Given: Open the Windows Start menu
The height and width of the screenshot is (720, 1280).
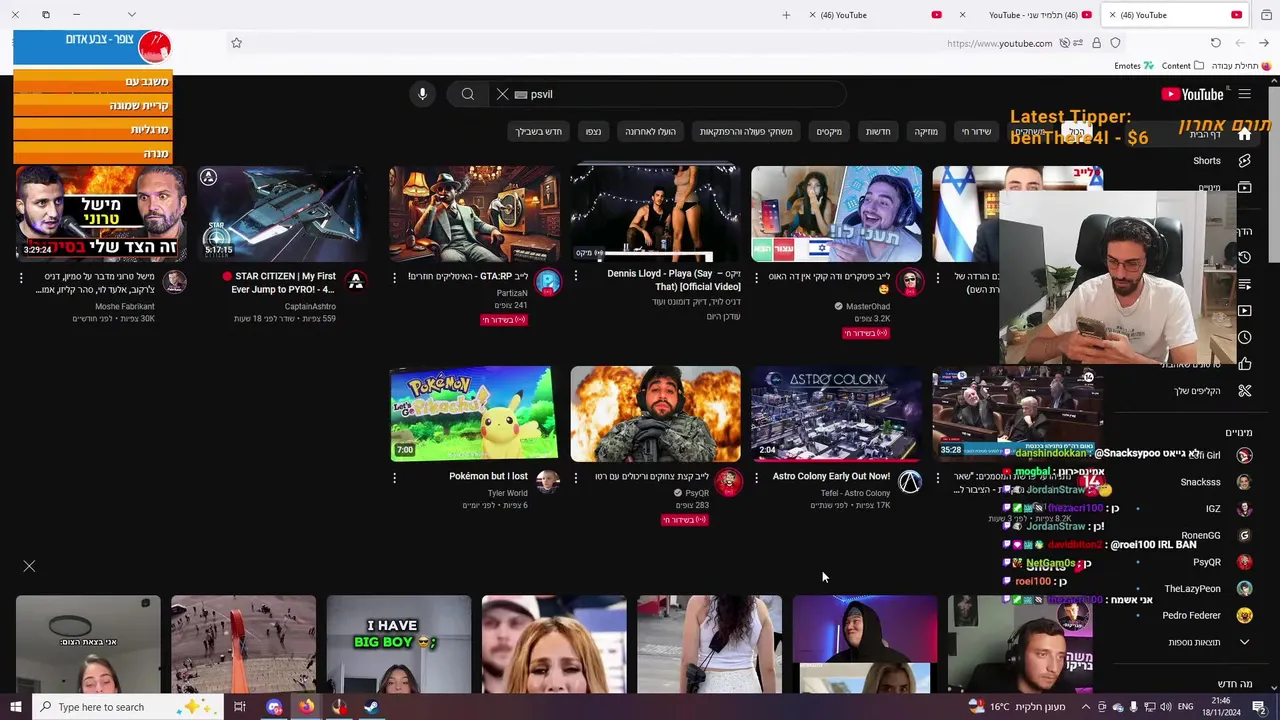Looking at the screenshot, I should [16, 707].
